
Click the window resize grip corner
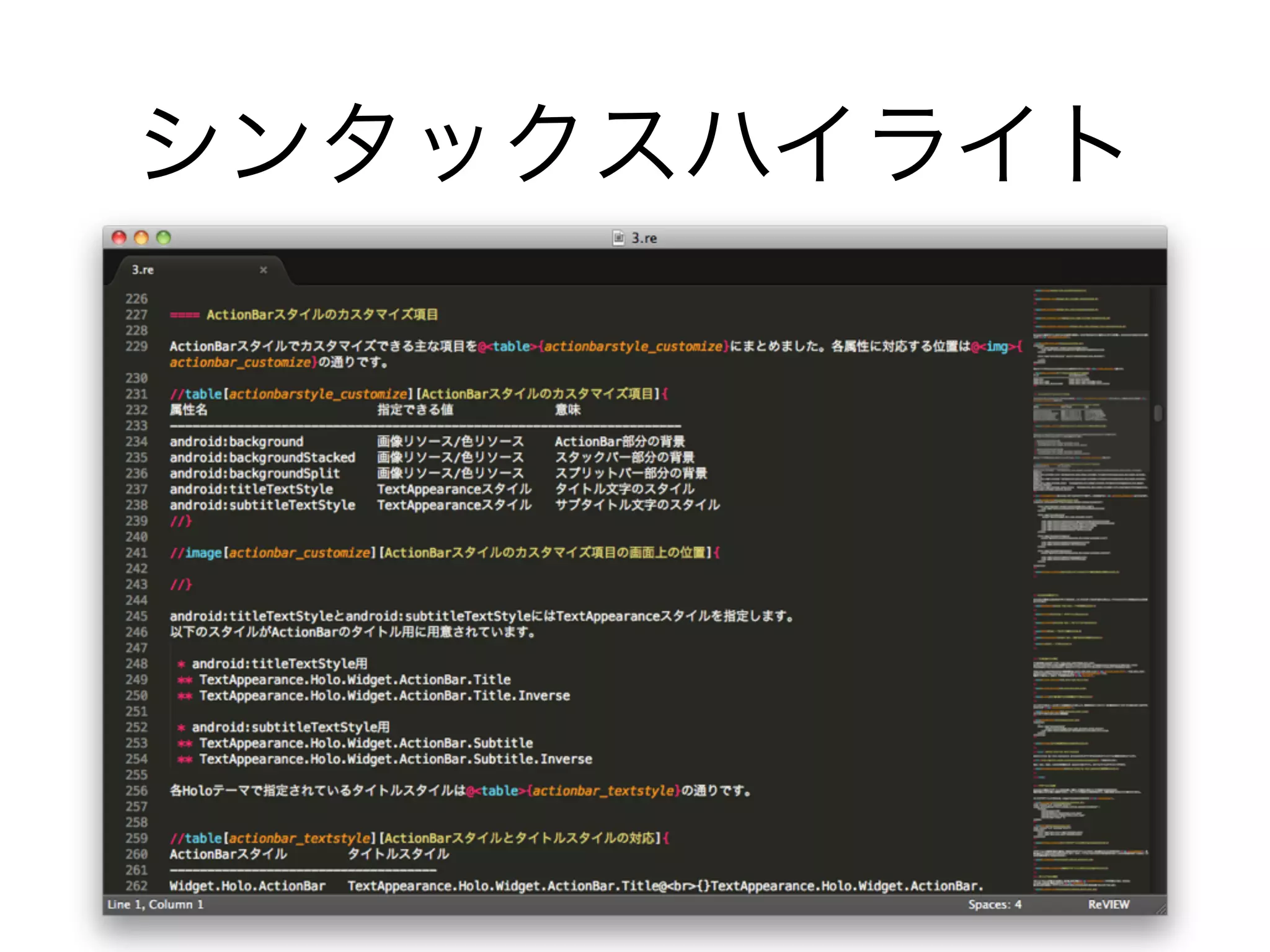click(x=1161, y=909)
